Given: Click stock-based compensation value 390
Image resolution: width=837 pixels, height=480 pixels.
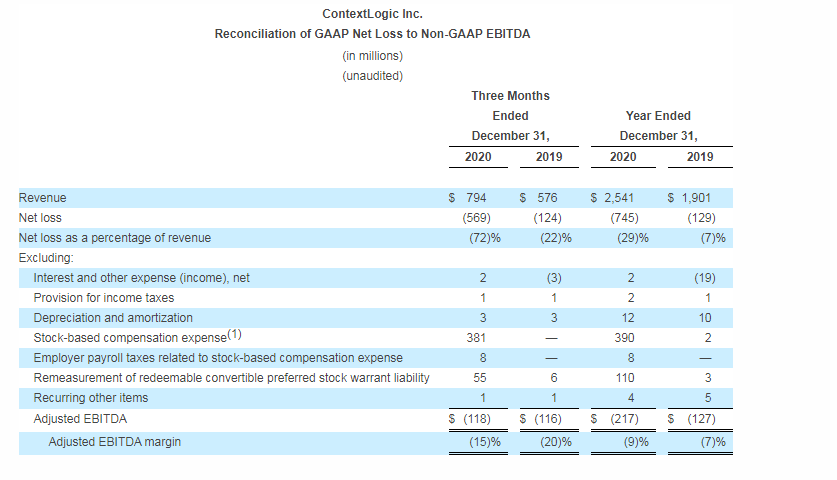Looking at the screenshot, I should point(624,338).
